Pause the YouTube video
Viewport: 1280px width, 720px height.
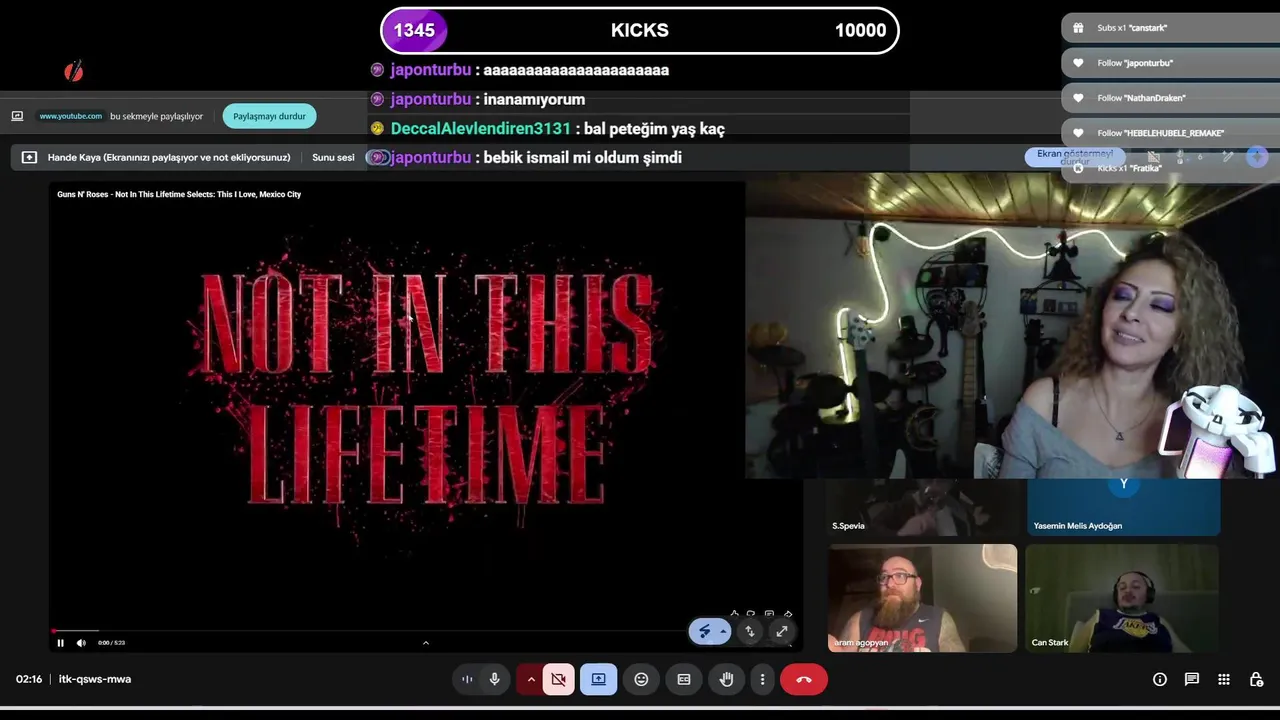(60, 643)
